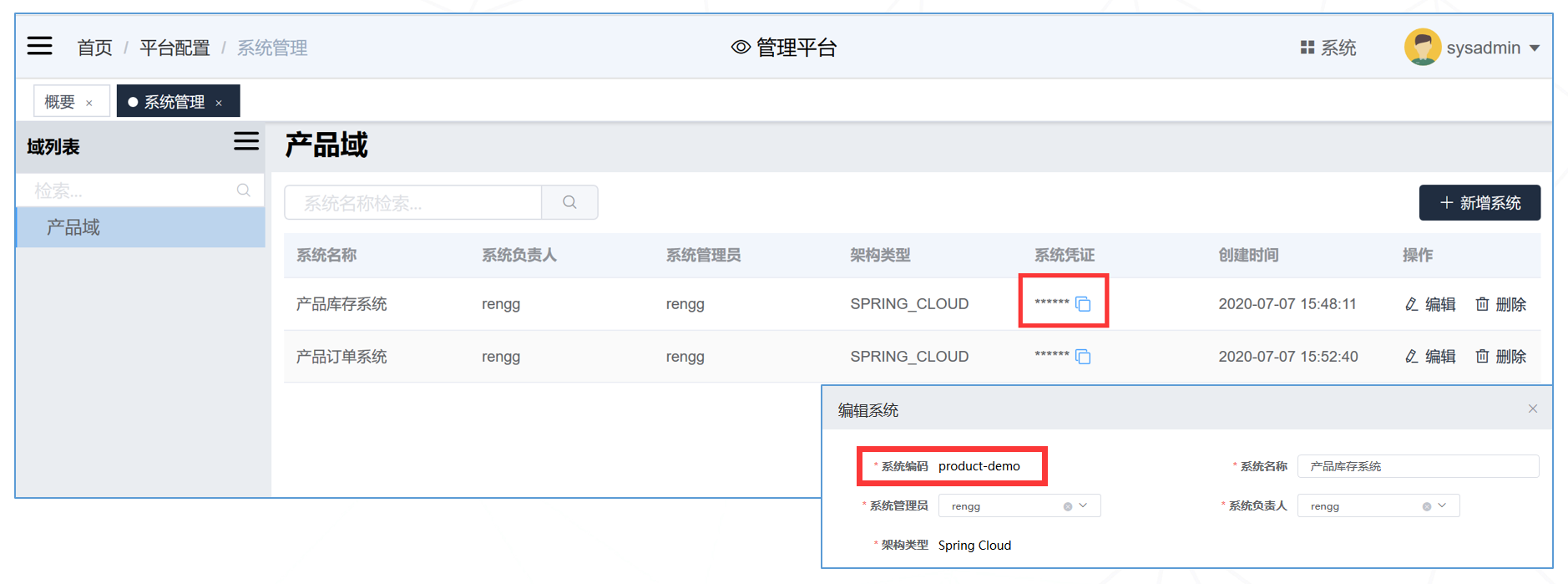Screen dimensions: 1568x584
Task: Expand the 系统管理员 dropdown
Action: click(1084, 505)
